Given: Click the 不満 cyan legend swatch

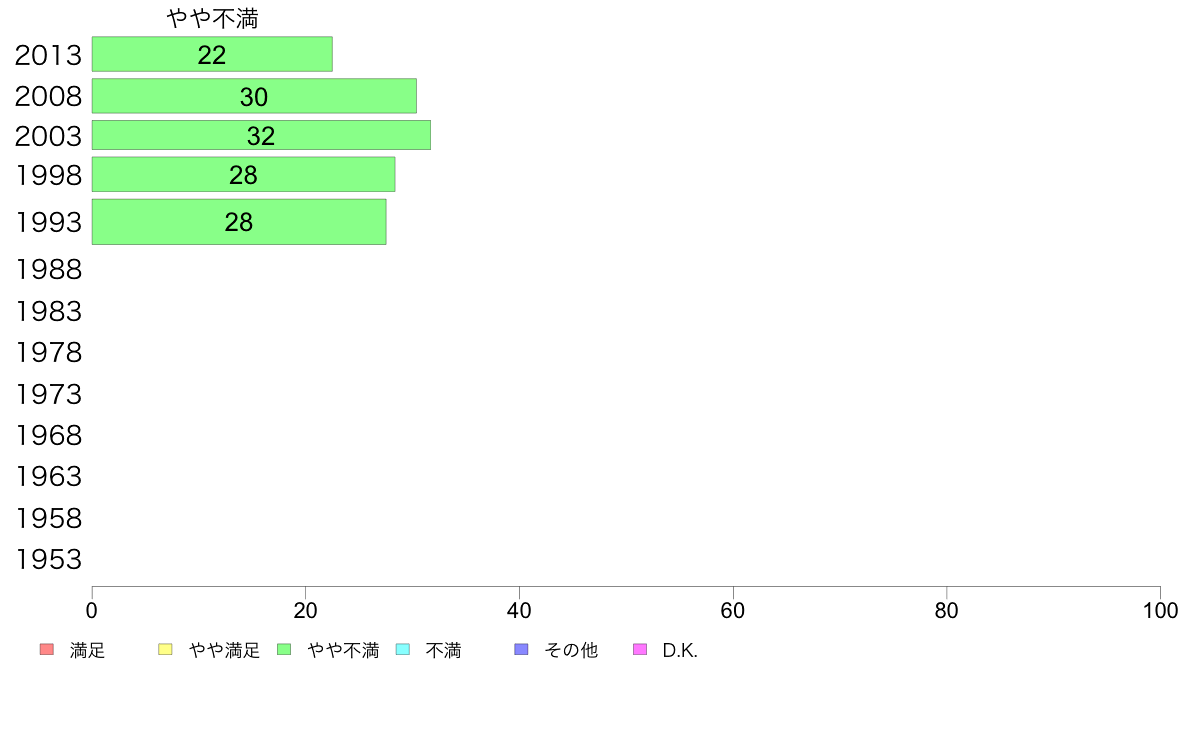Looking at the screenshot, I should [403, 650].
